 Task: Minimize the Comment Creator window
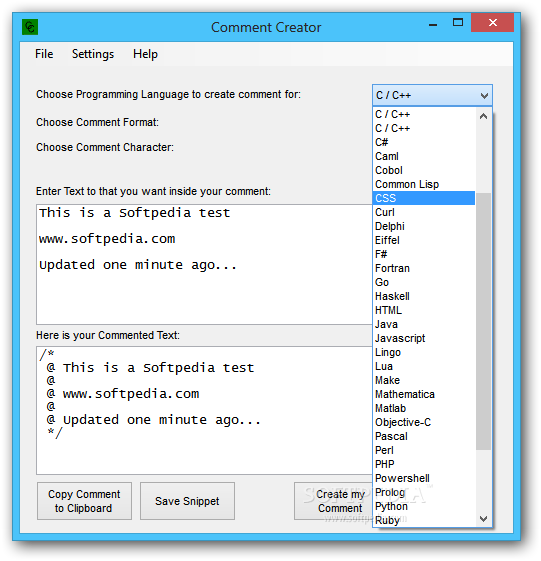(433, 24)
